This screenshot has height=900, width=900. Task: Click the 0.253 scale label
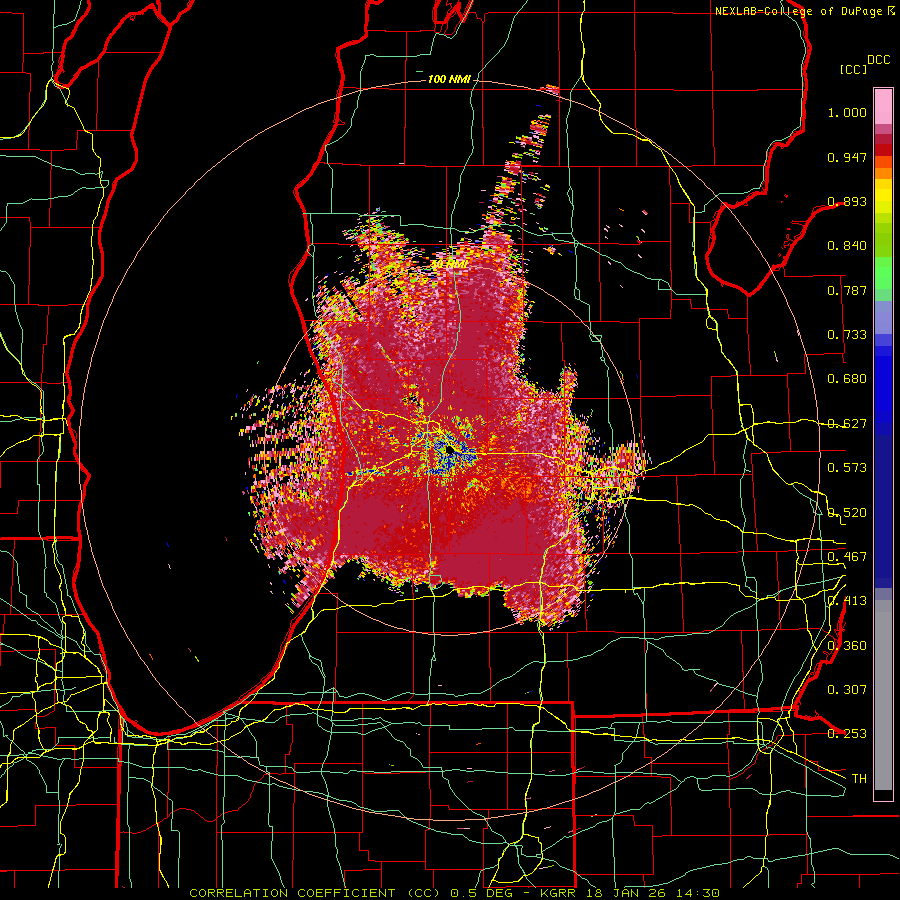click(847, 734)
